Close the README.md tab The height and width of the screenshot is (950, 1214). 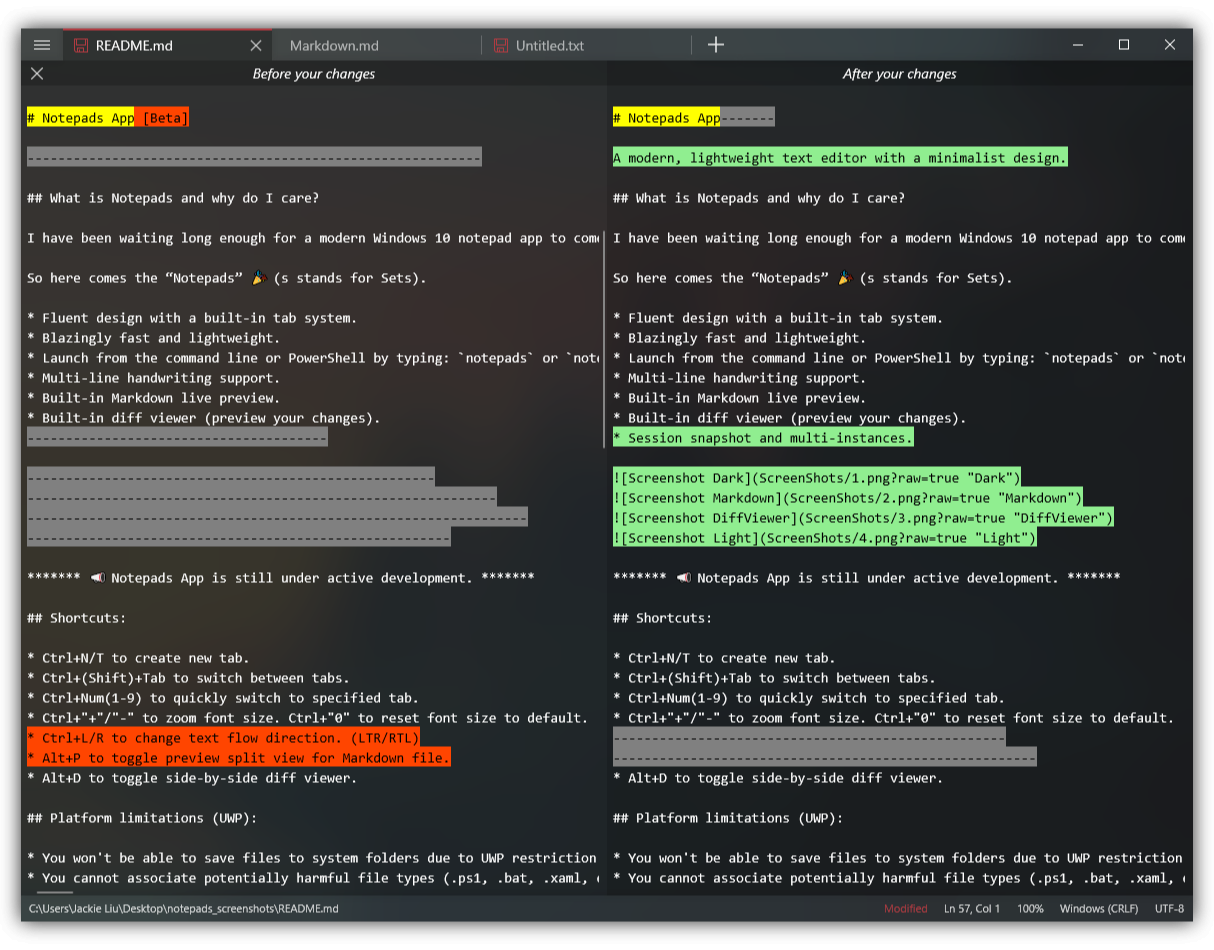click(256, 45)
